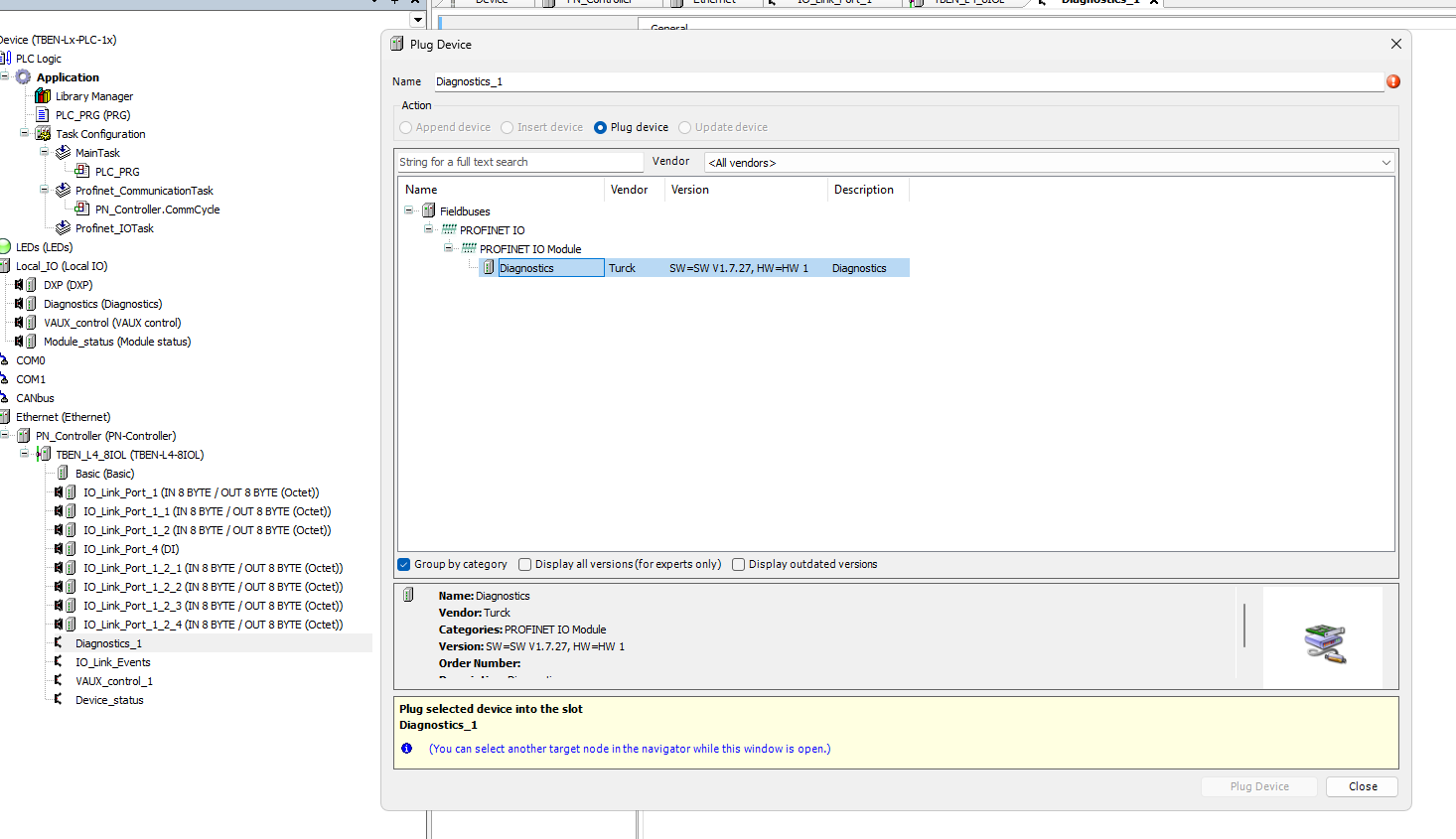
Task: Click the Close button in Plug Device dialog
Action: pos(1363,786)
